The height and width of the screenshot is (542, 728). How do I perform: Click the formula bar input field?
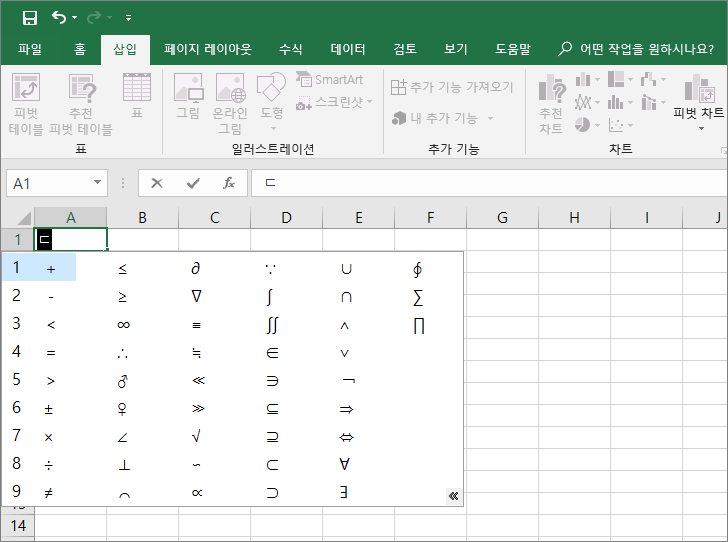pos(489,183)
